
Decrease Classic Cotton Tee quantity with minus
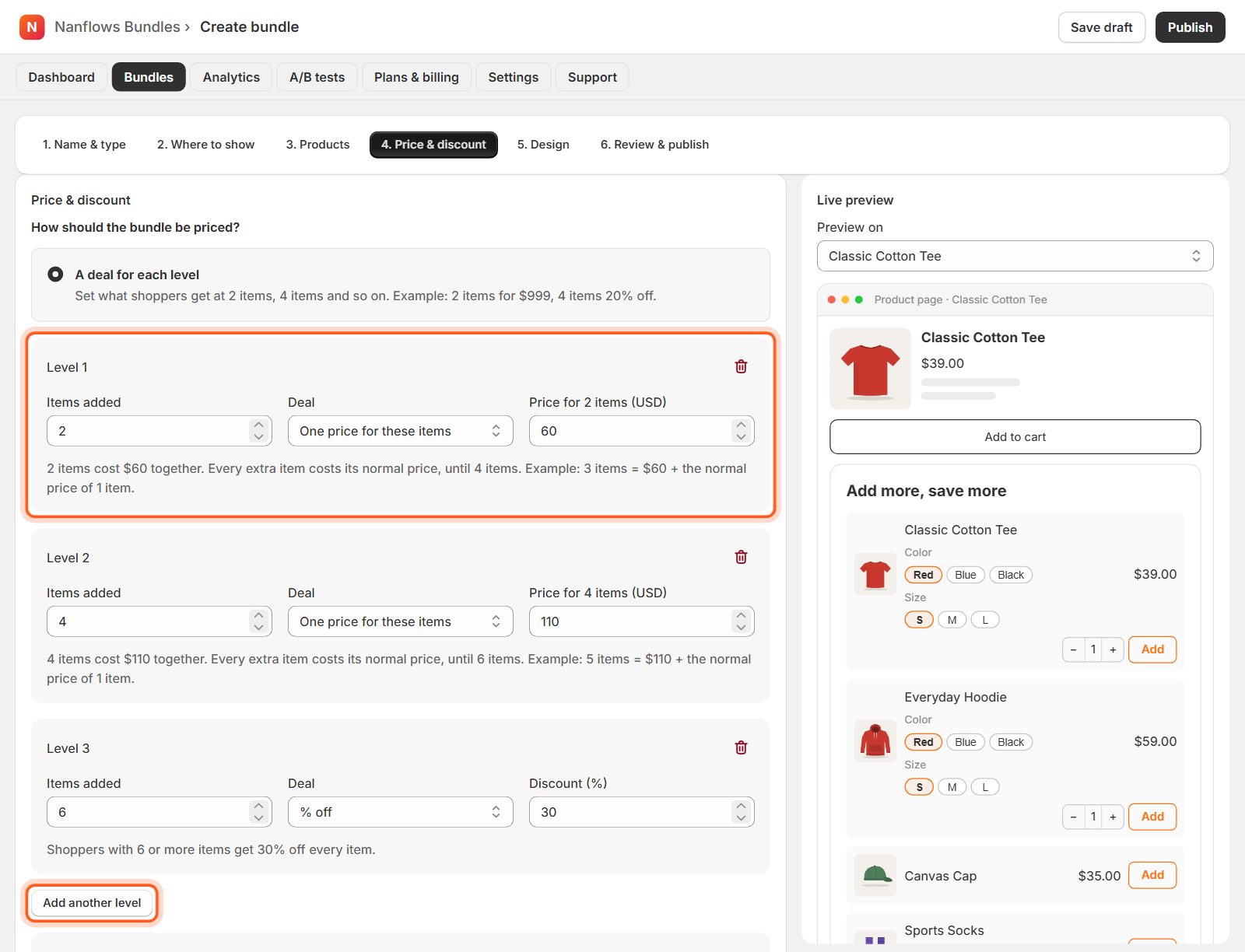pos(1074,649)
